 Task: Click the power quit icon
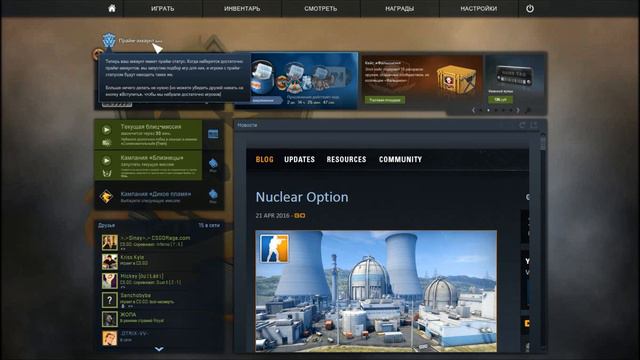click(530, 9)
